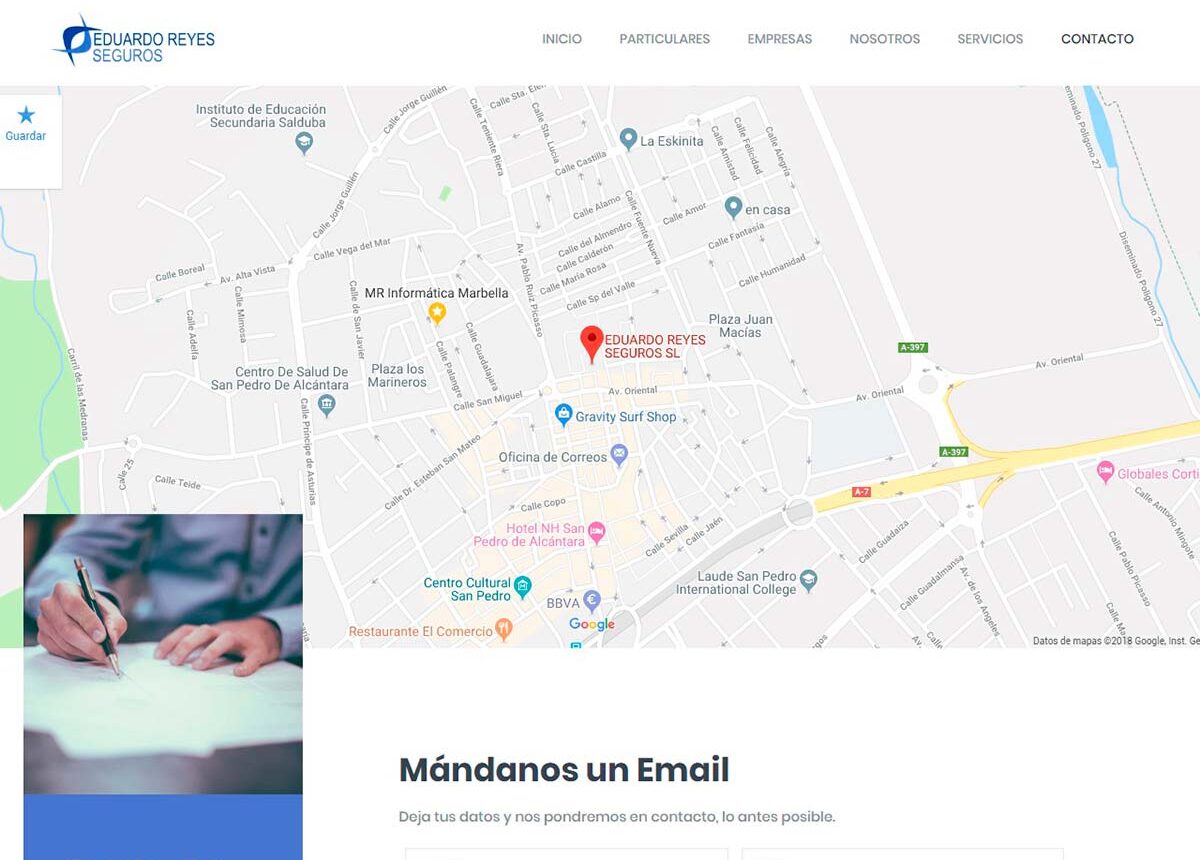
Task: Select the Gravity Surf Shop shopping marker
Action: click(563, 414)
